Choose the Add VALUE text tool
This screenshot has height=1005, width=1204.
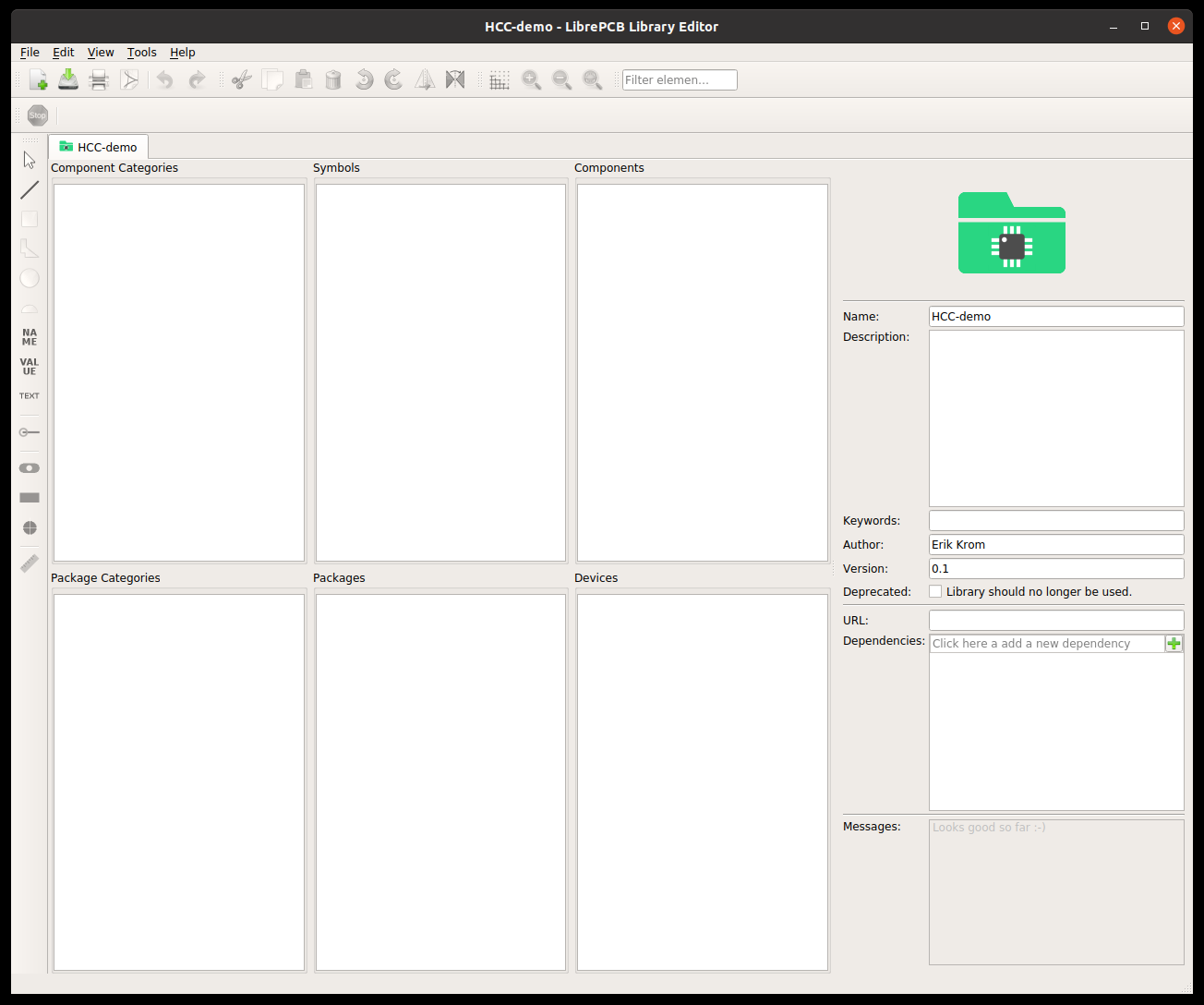tap(30, 367)
